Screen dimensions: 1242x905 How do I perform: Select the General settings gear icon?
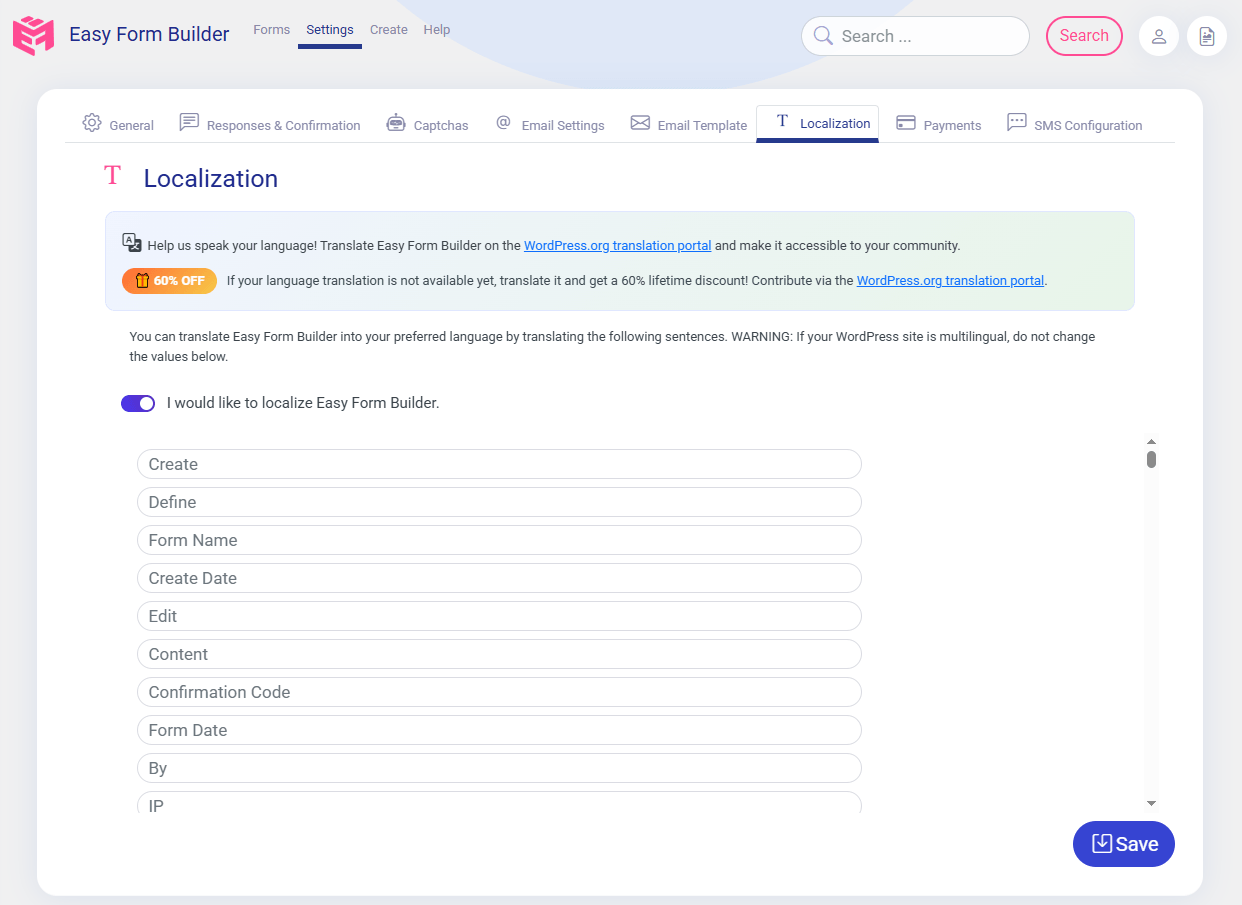(90, 122)
